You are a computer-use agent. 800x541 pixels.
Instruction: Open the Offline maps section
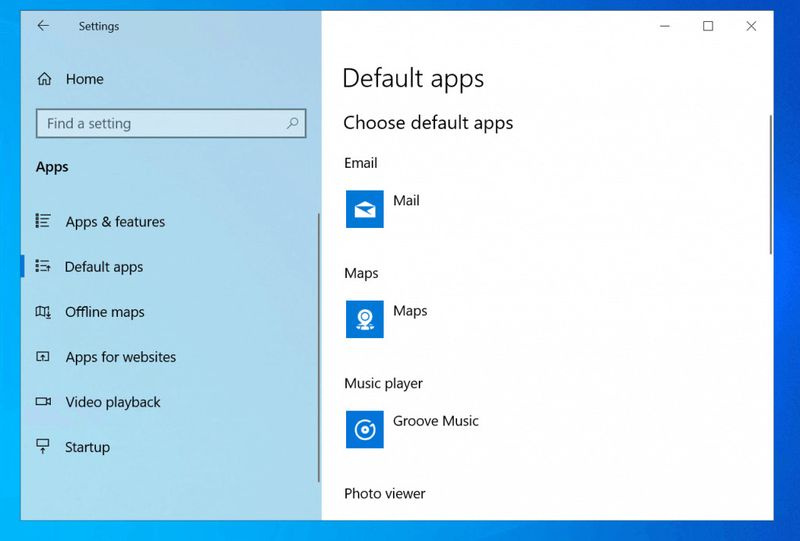click(x=105, y=311)
